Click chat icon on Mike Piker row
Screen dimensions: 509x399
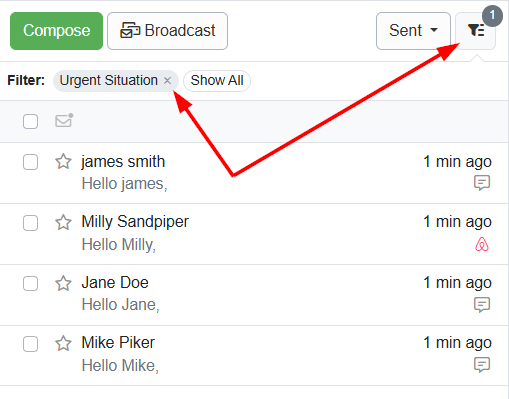click(482, 365)
